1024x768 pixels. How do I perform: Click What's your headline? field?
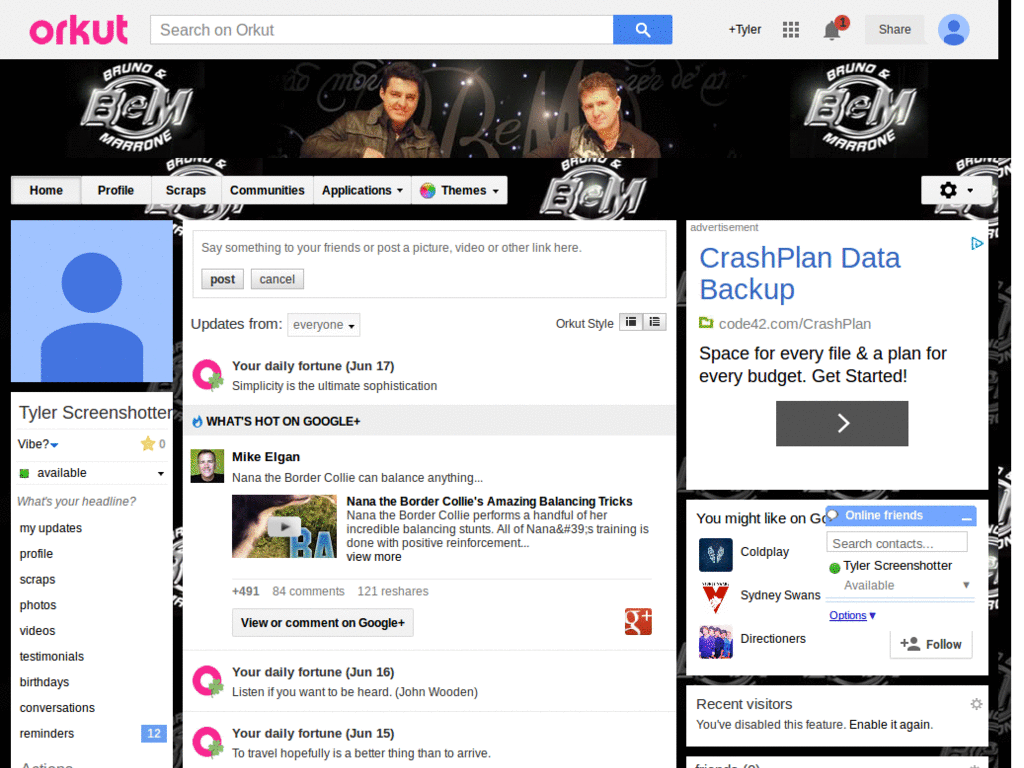pos(76,502)
